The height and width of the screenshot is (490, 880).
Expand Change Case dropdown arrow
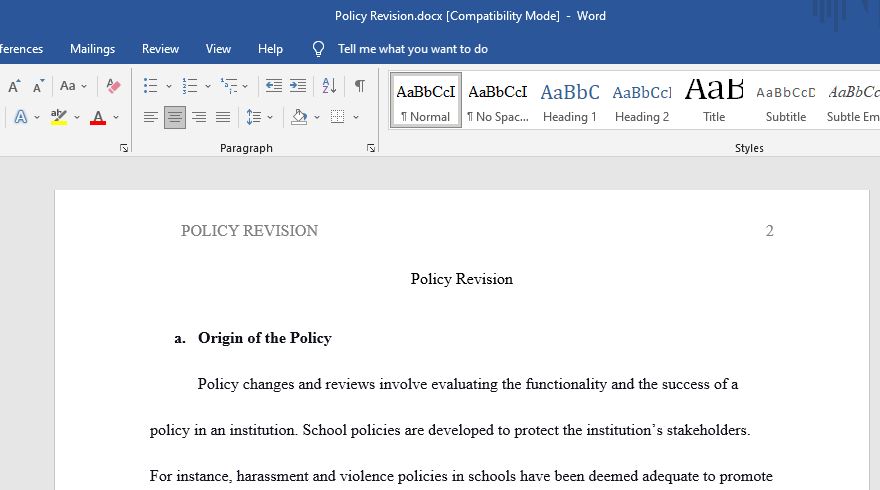tap(84, 86)
